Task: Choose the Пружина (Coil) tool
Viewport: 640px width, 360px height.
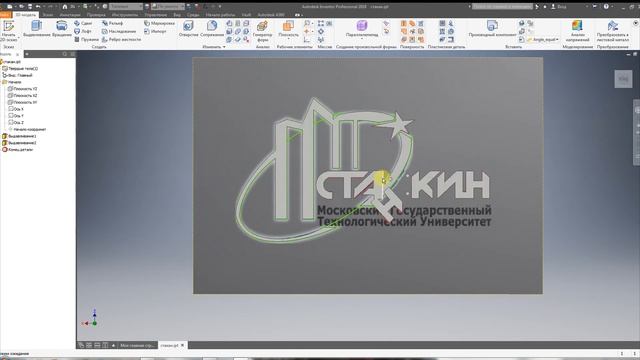Action: (x=86, y=39)
